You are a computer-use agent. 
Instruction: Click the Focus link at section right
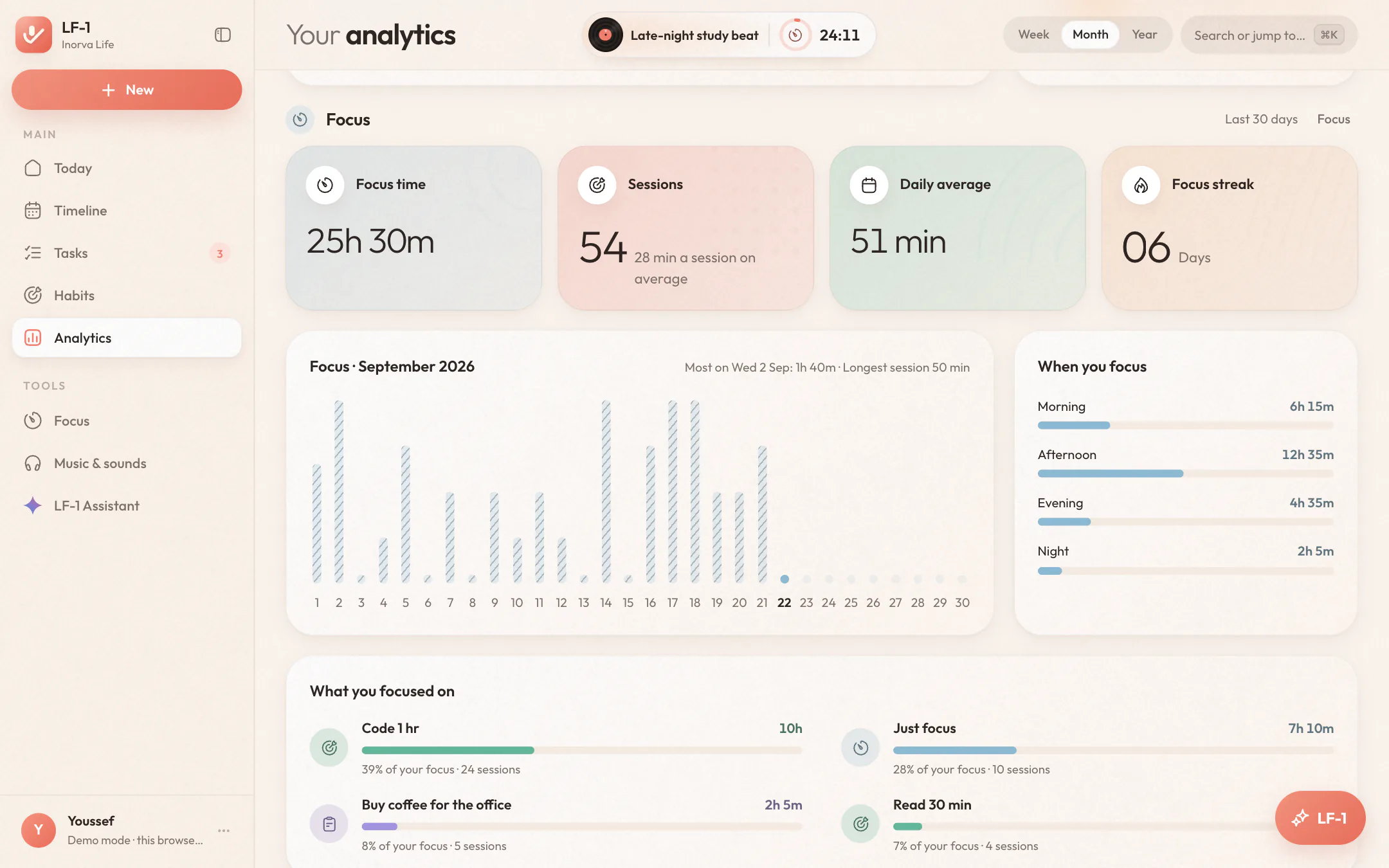1334,120
